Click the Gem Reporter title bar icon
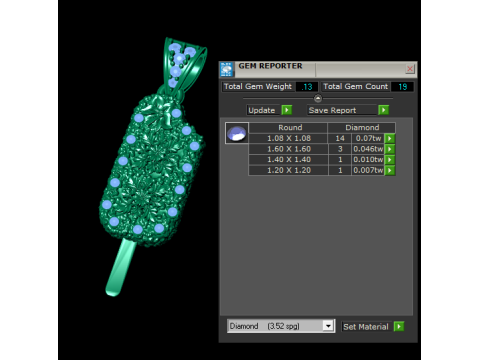 click(227, 69)
